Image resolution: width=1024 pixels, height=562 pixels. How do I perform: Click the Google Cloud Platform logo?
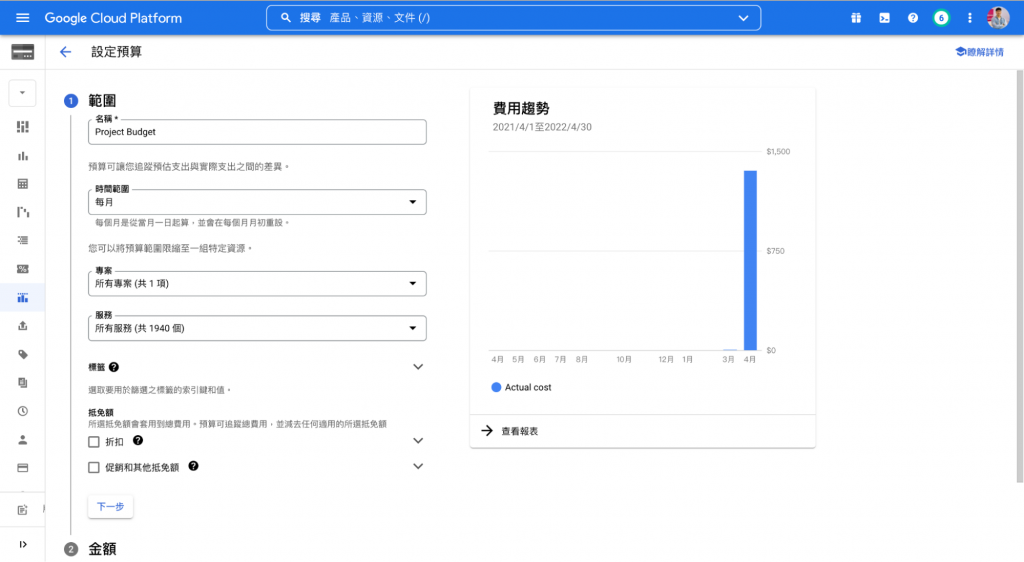click(x=113, y=18)
